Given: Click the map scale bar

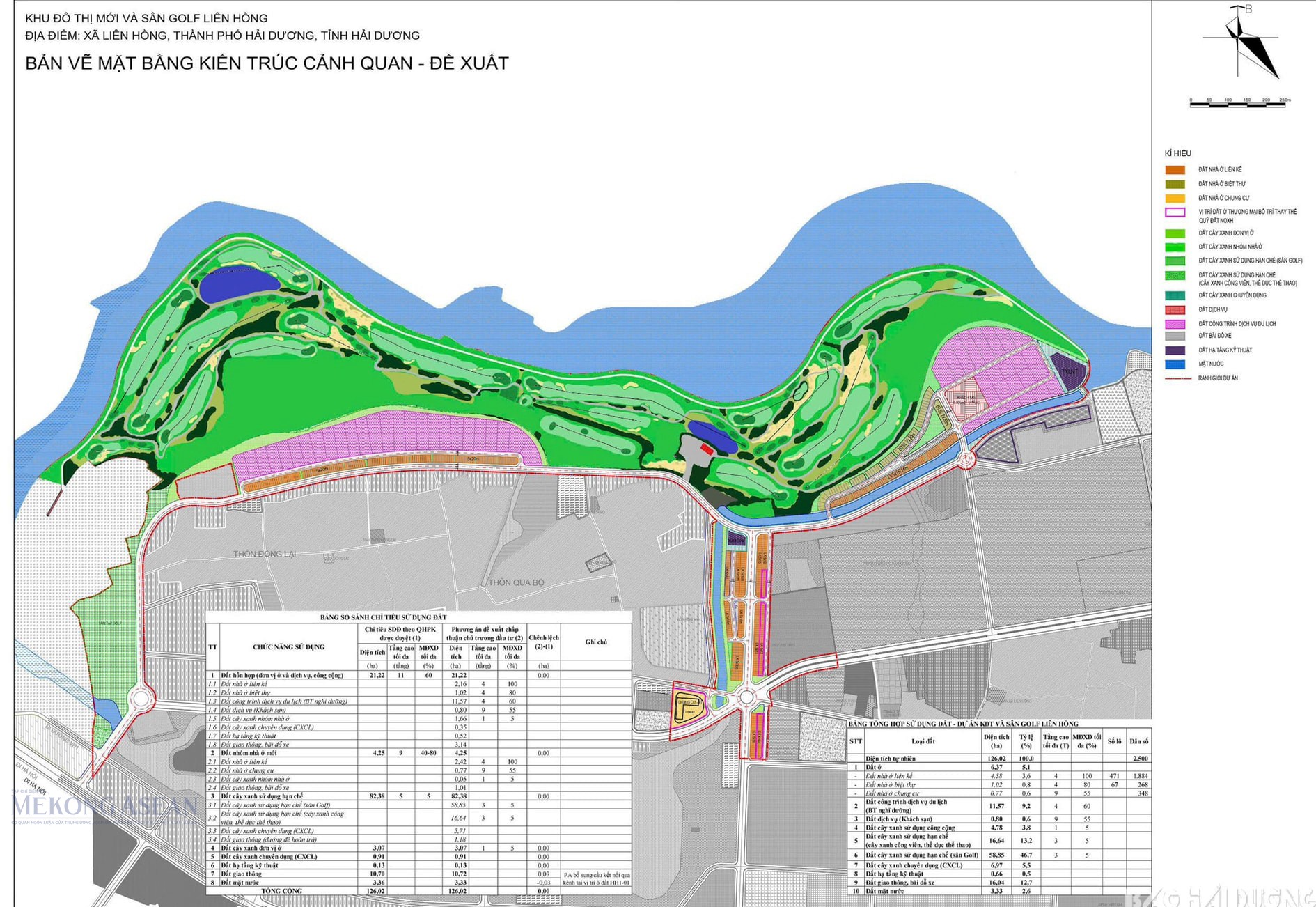Looking at the screenshot, I should click(x=1239, y=104).
